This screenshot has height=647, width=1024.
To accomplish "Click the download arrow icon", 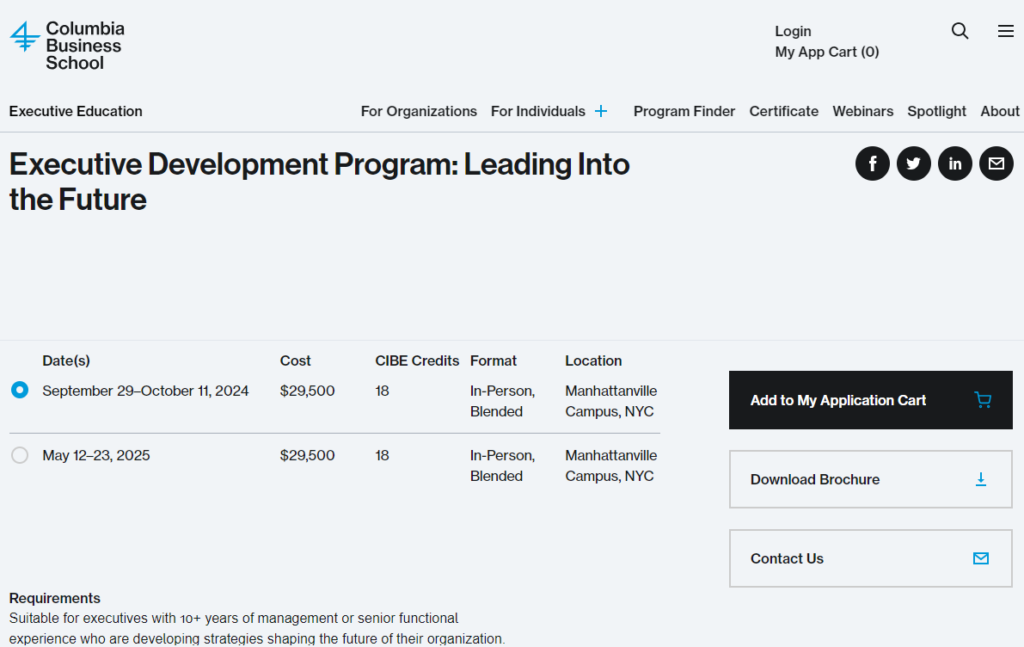I will point(980,480).
